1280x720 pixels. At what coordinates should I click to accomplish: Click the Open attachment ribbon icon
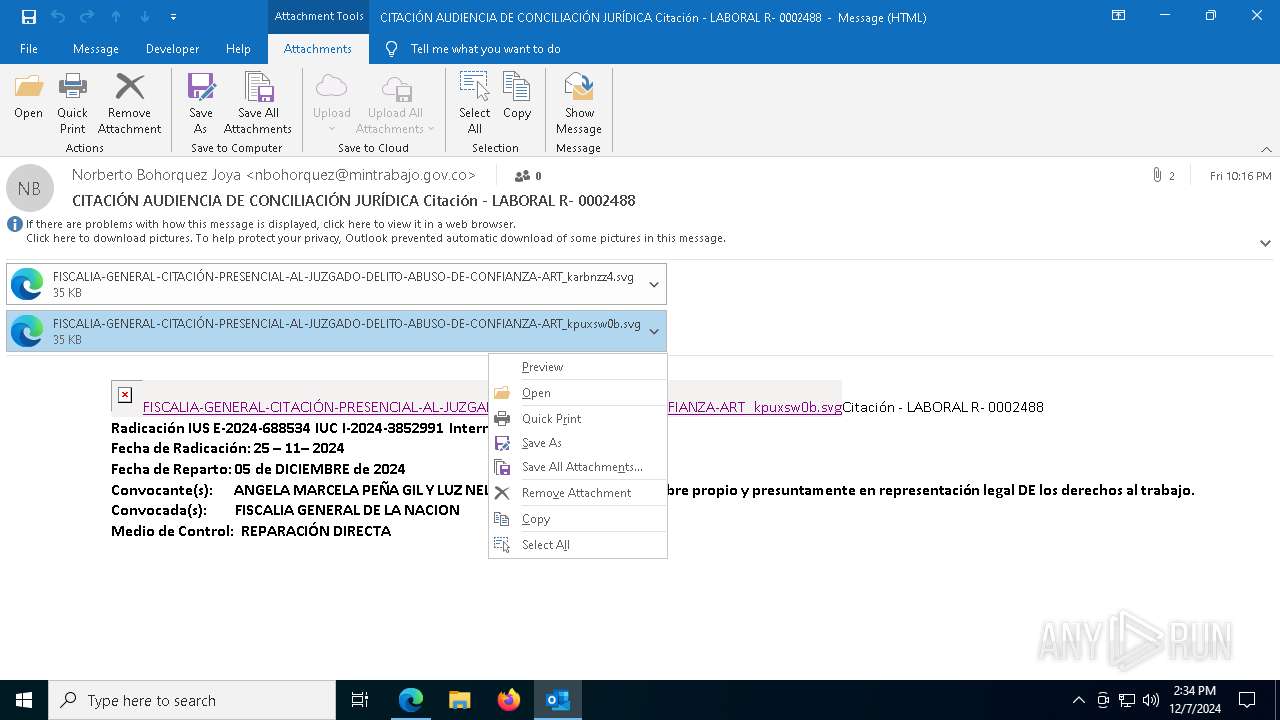(x=28, y=97)
